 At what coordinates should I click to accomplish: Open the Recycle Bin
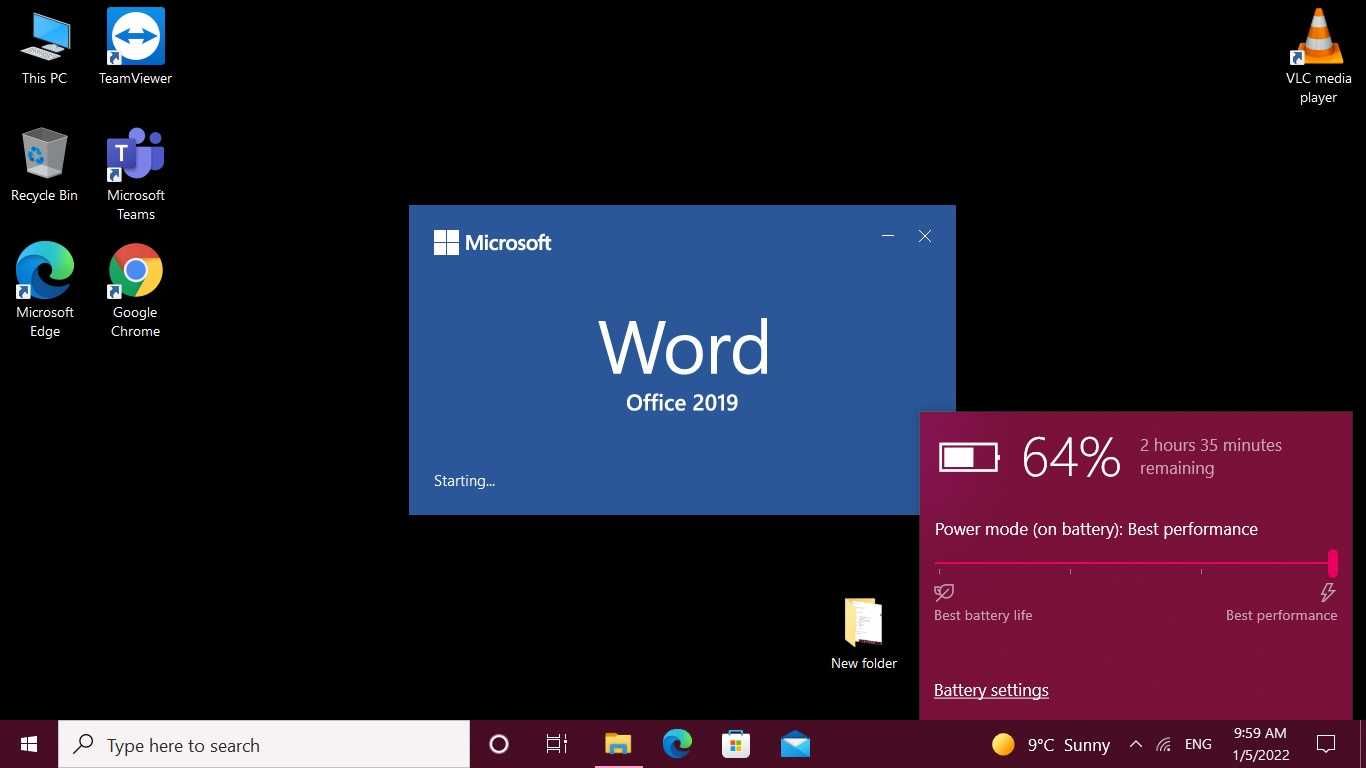[x=44, y=165]
